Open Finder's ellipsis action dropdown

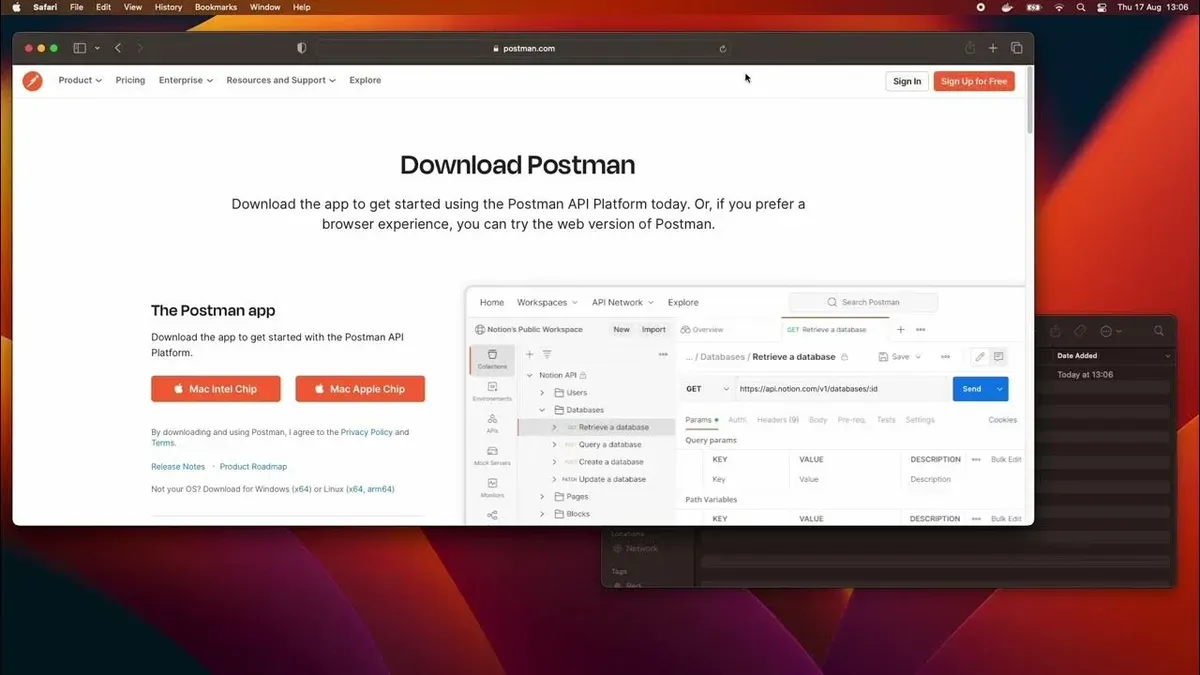pos(1111,331)
